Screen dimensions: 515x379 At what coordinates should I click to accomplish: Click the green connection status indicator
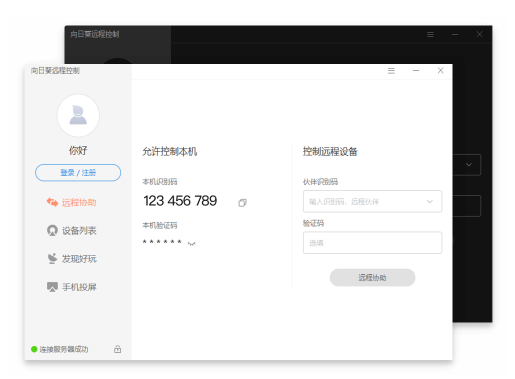pos(34,349)
